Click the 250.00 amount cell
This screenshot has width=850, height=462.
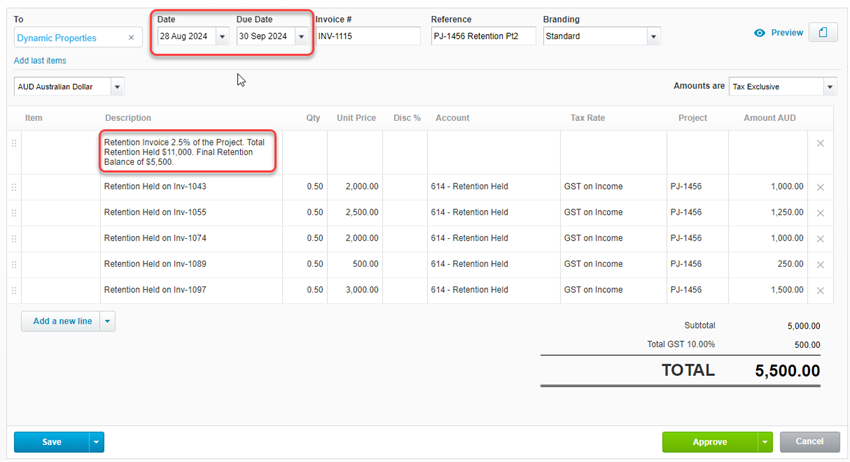pos(768,264)
